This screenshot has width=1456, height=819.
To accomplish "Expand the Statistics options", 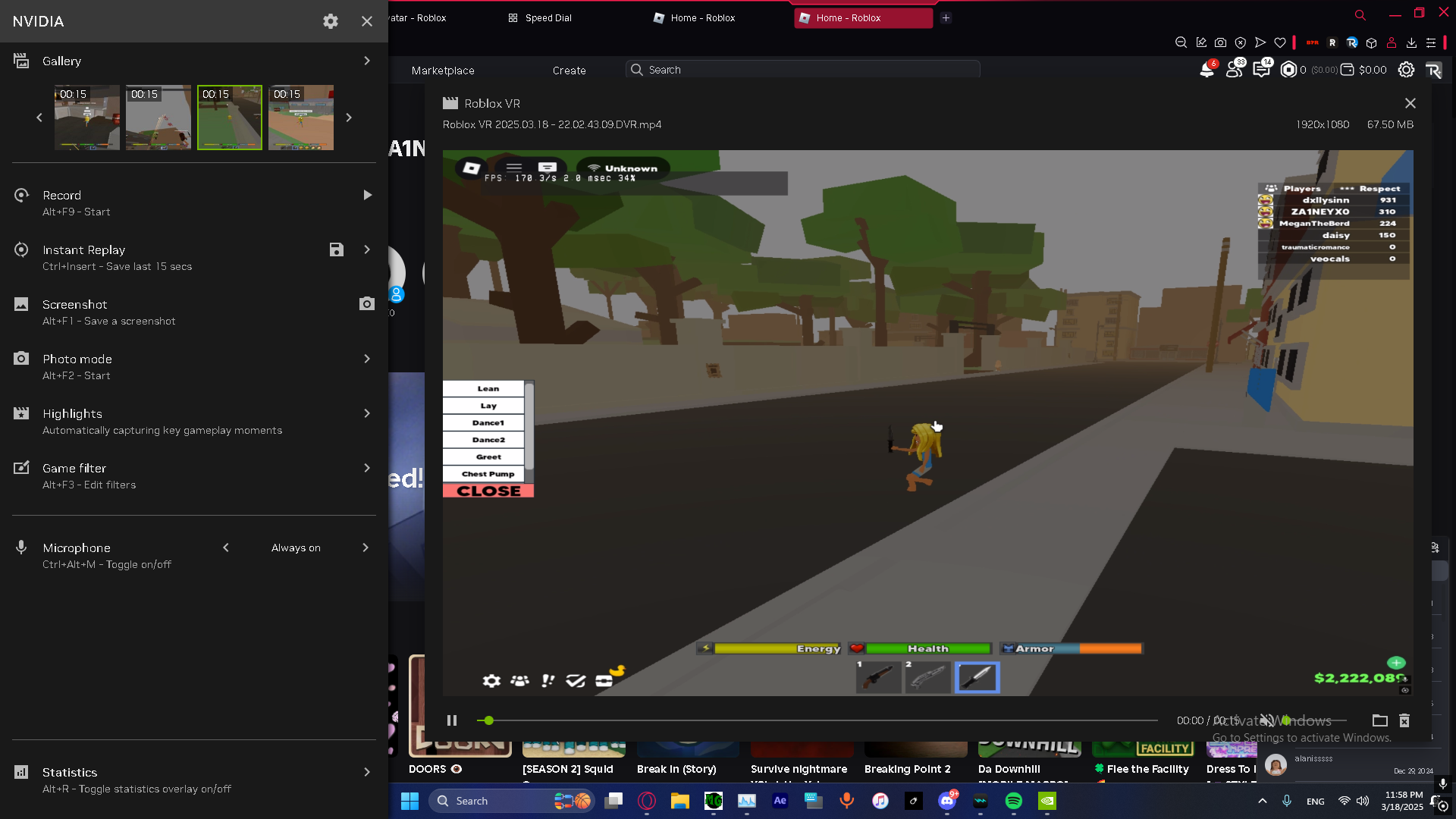I will [x=367, y=772].
